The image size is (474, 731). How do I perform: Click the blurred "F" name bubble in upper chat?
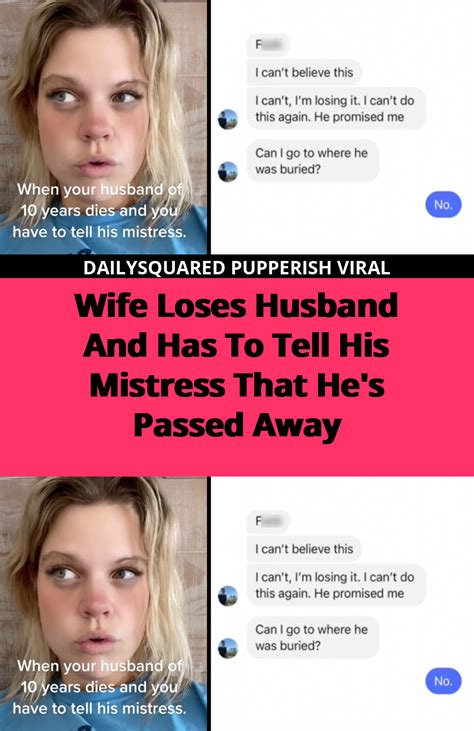(268, 45)
